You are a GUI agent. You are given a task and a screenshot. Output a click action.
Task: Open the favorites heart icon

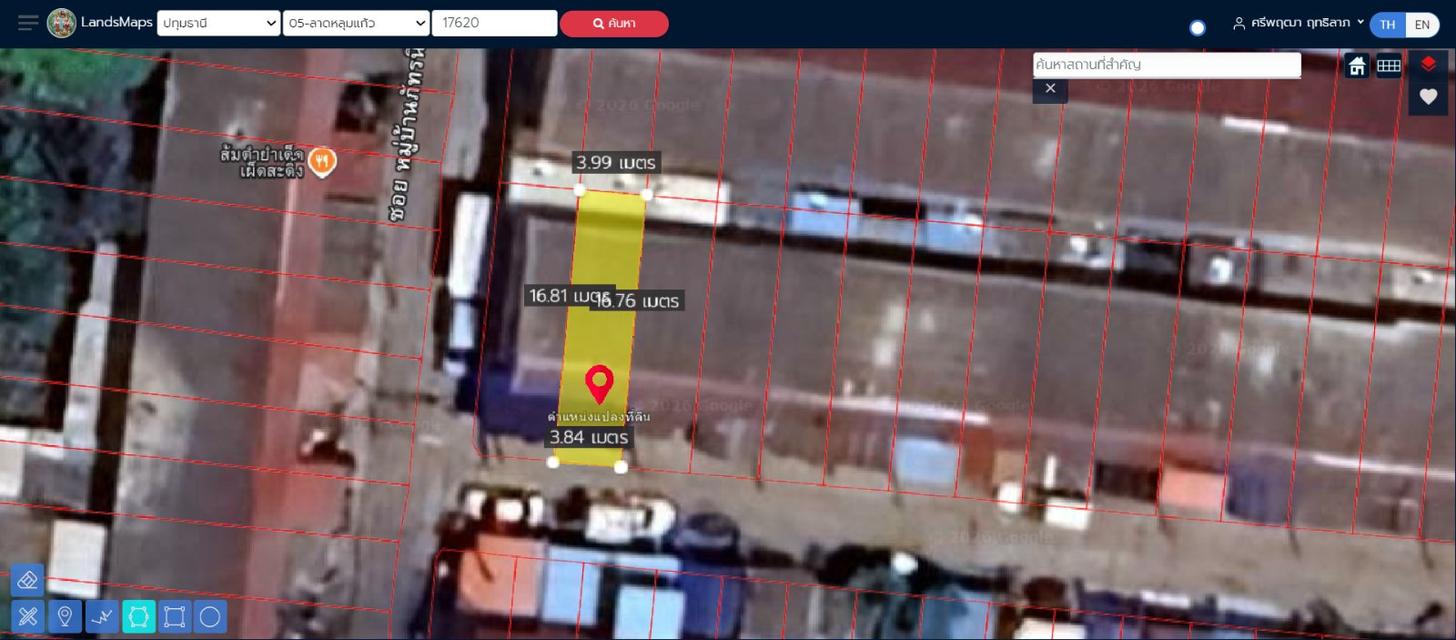coord(1428,97)
